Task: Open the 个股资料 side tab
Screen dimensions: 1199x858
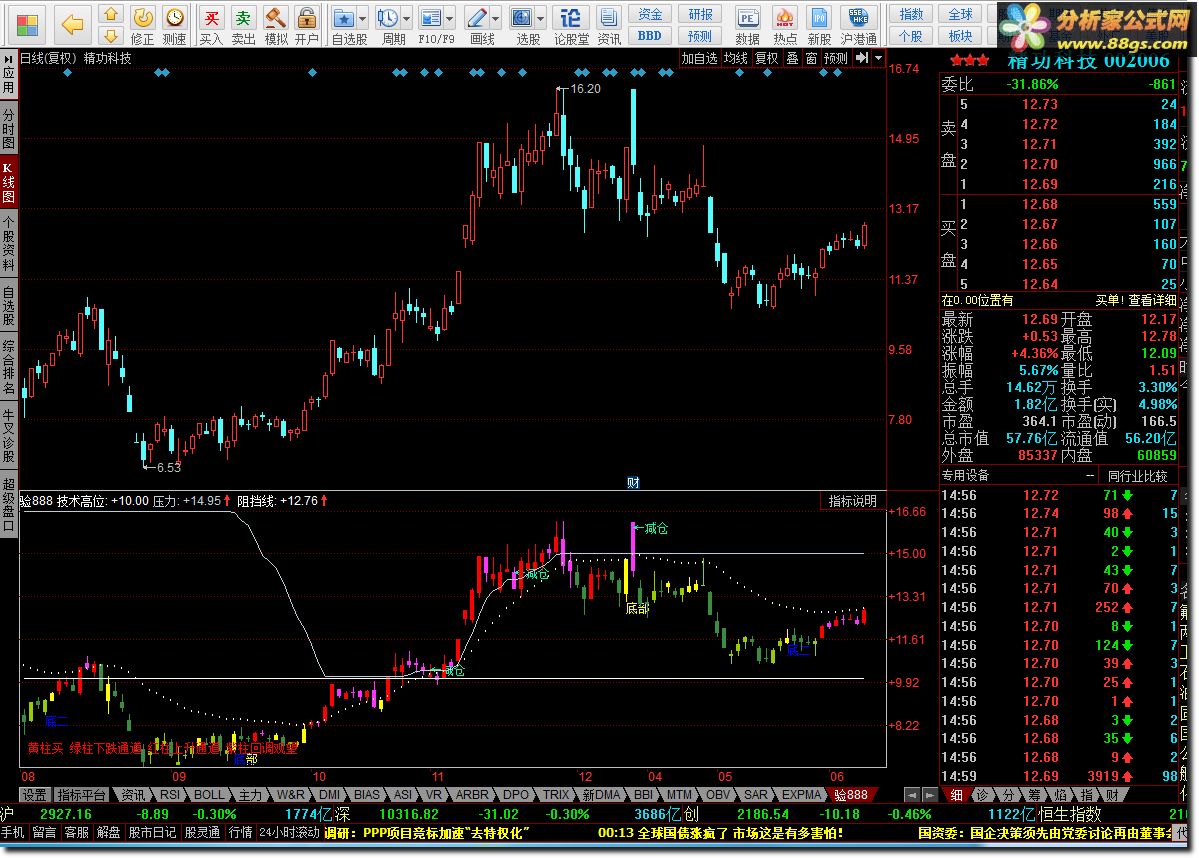Action: 8,244
